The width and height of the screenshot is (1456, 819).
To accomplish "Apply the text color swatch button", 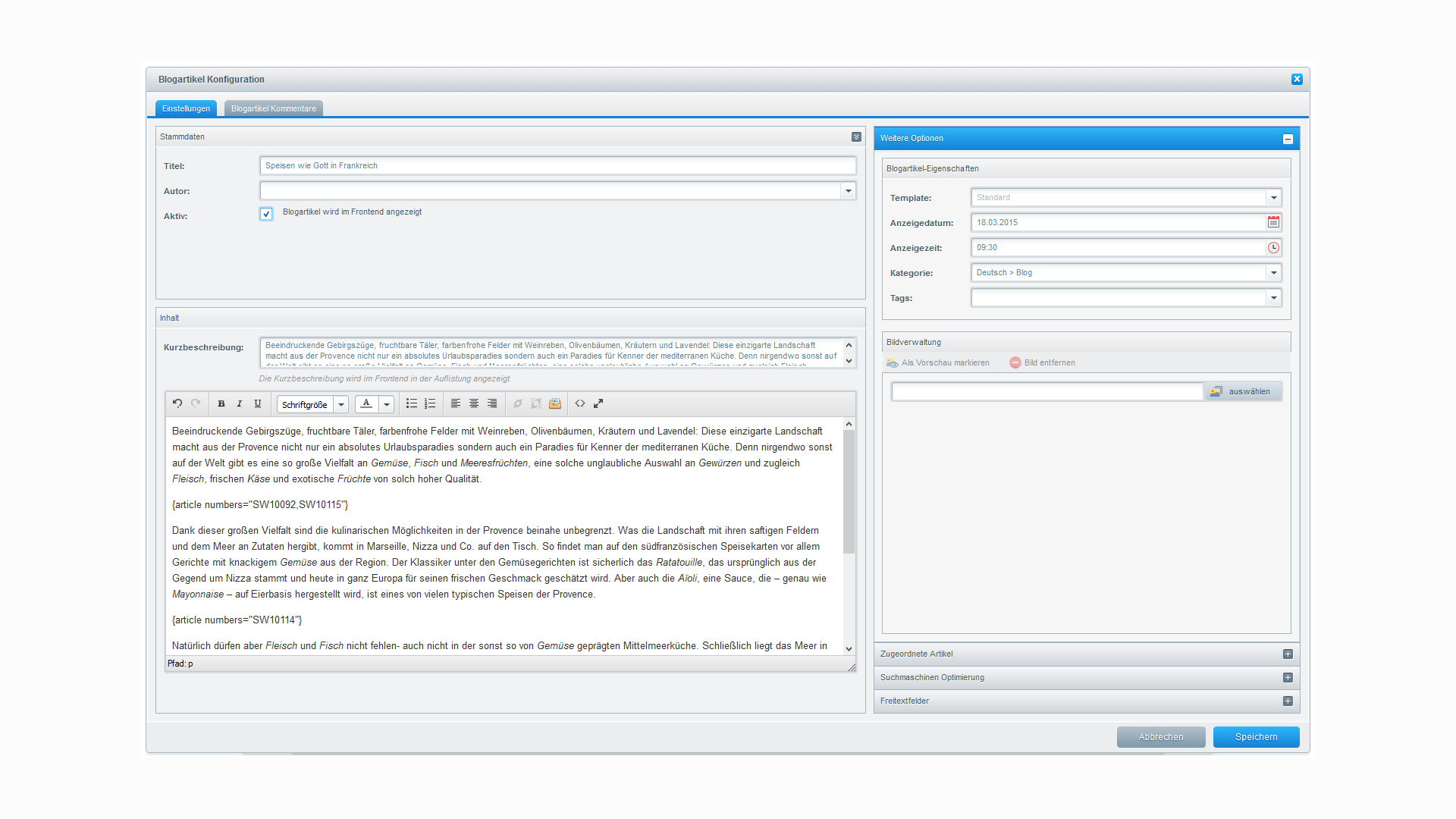I will [x=367, y=404].
